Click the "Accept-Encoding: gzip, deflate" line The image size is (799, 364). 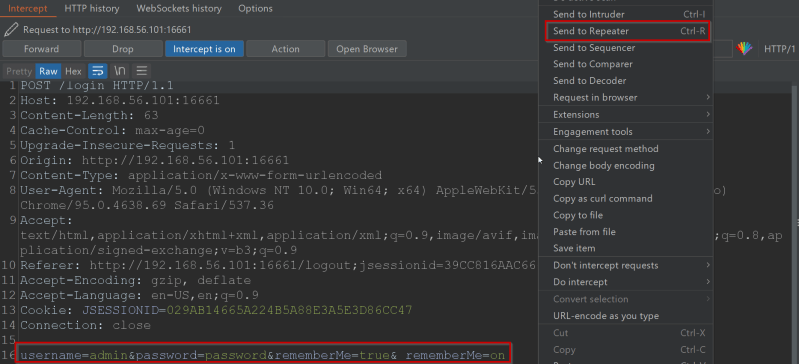point(135,280)
